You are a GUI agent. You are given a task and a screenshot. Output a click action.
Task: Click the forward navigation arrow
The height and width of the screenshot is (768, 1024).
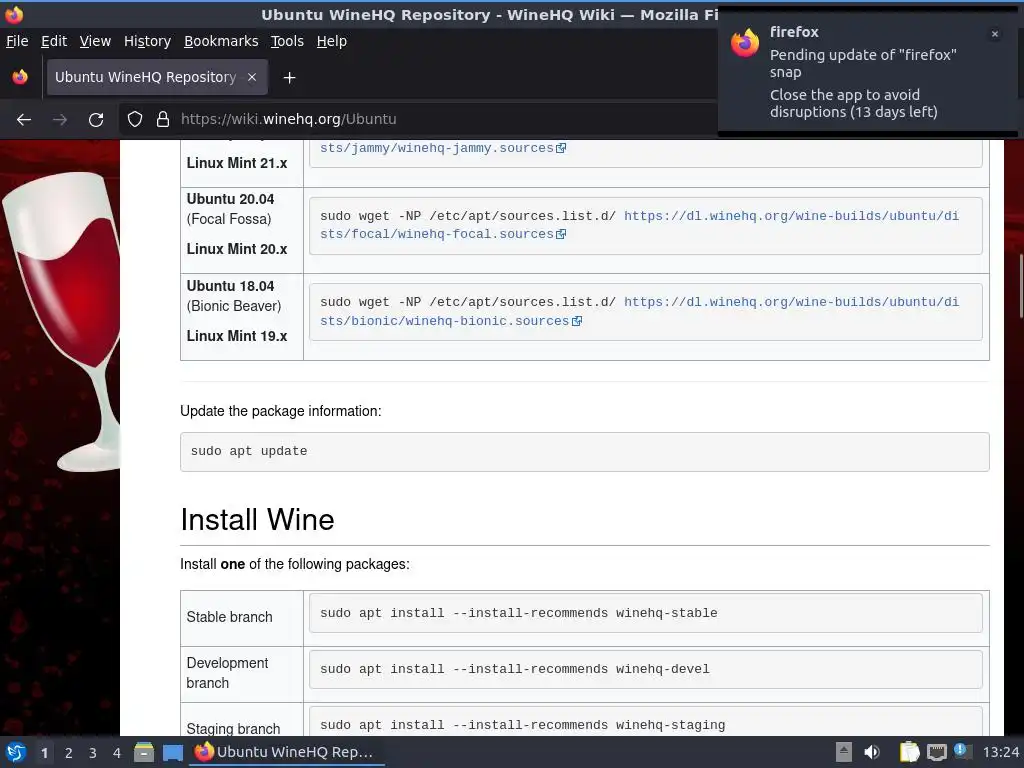[60, 120]
